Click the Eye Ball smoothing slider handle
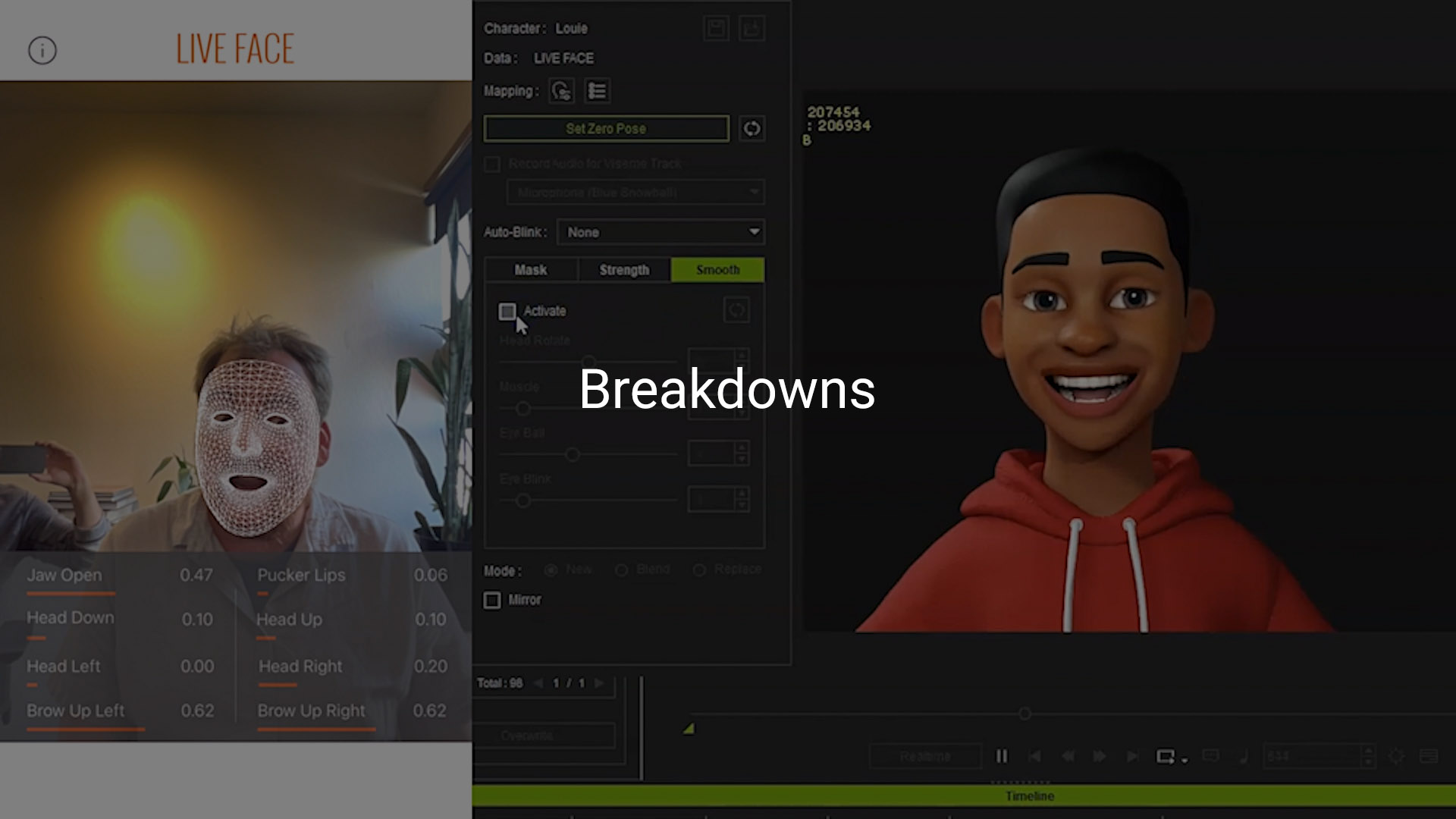 point(573,455)
